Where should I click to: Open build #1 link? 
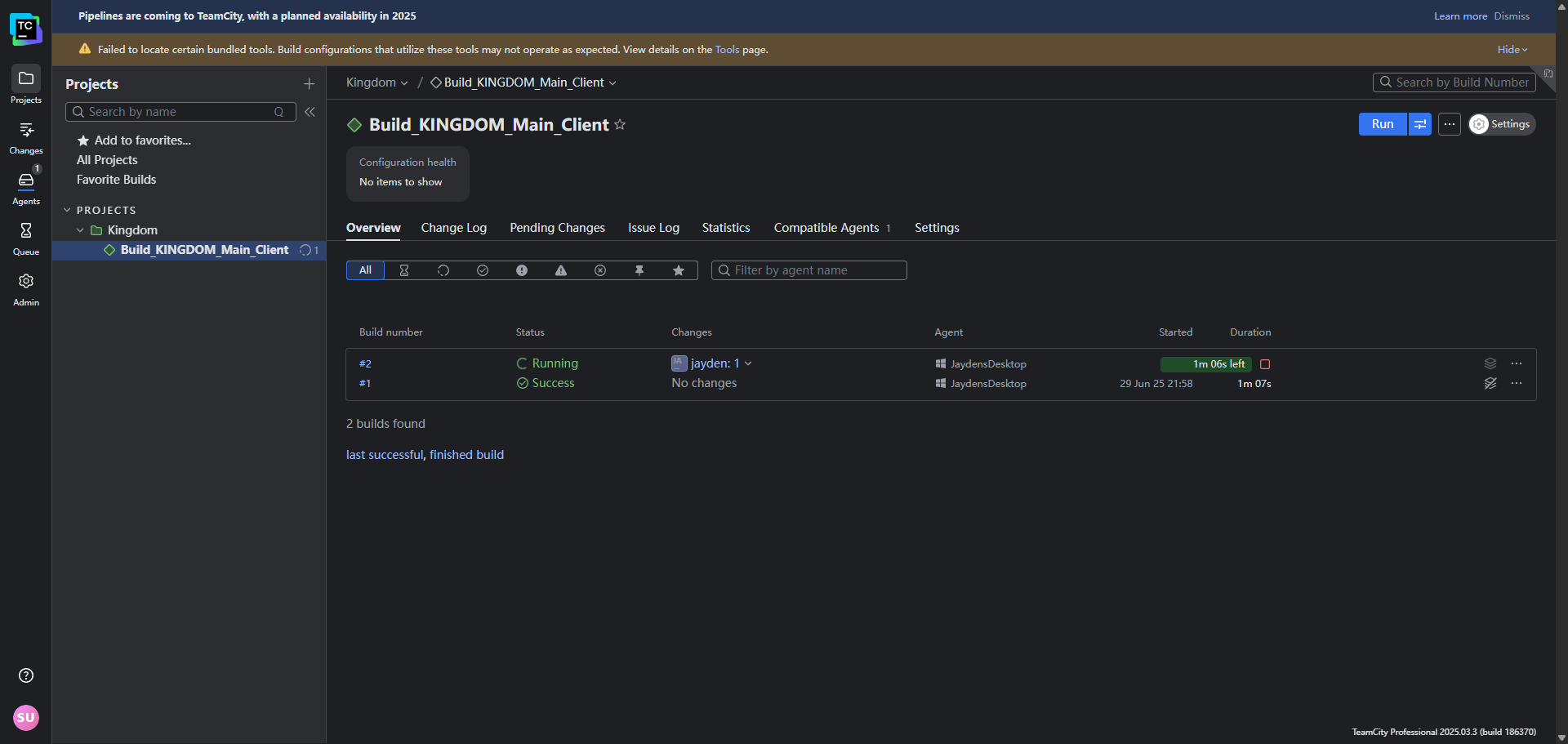click(365, 383)
